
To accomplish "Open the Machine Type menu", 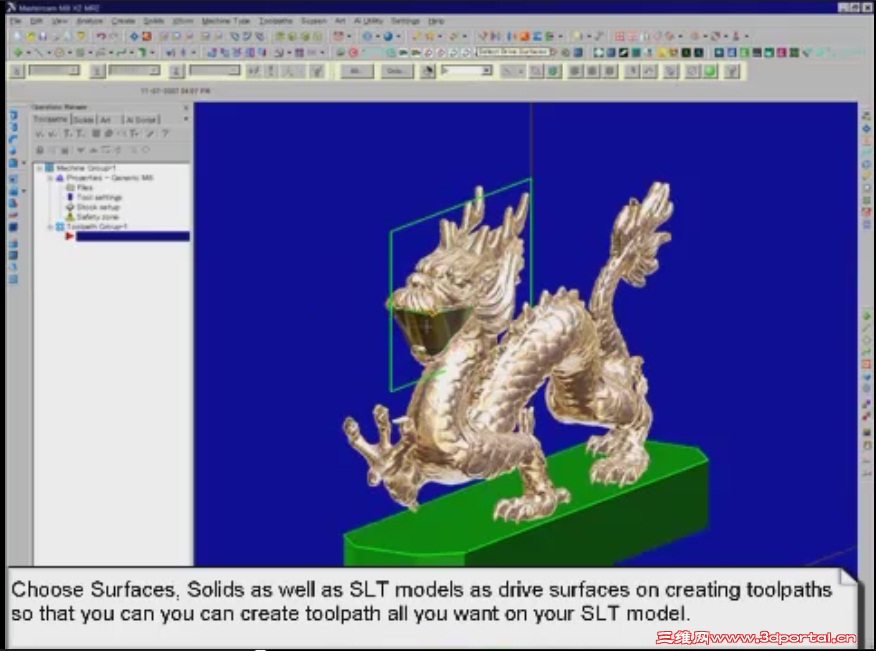I will 225,21.
